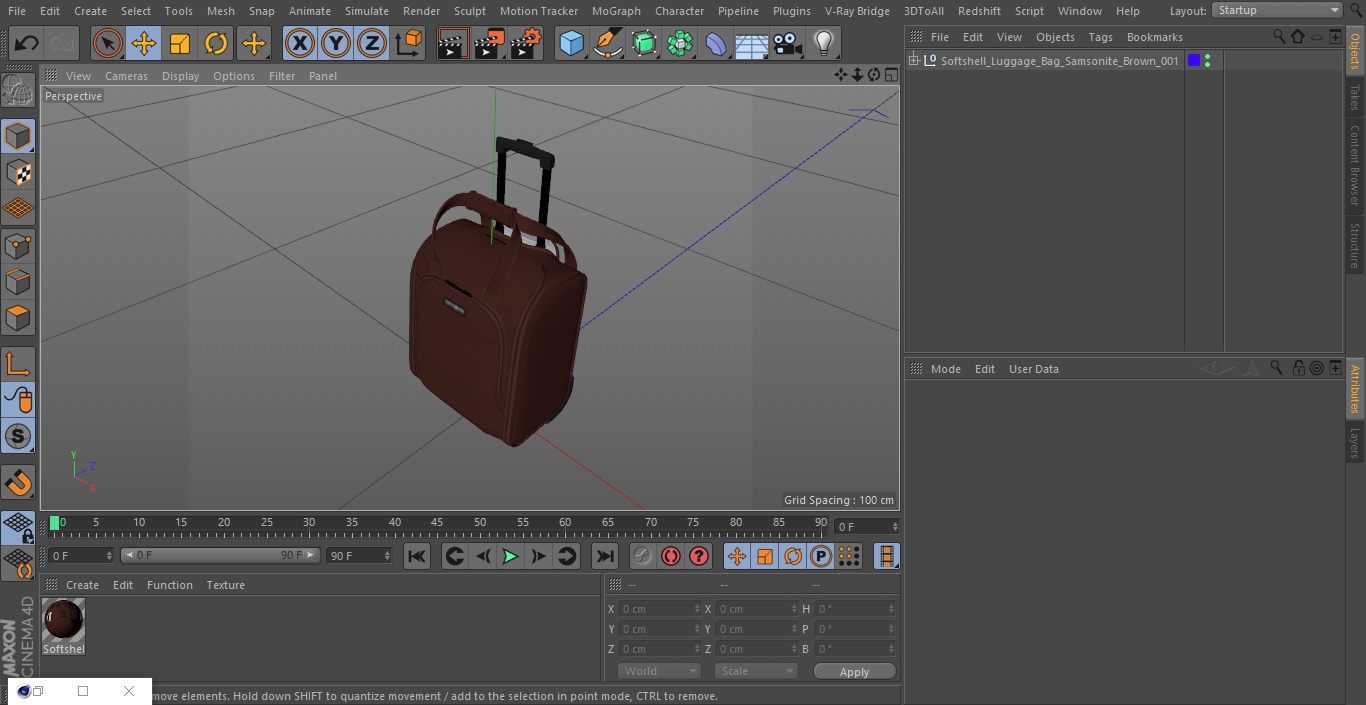Toggle Enable Snap magnet icon
The height and width of the screenshot is (705, 1366).
pos(18,484)
